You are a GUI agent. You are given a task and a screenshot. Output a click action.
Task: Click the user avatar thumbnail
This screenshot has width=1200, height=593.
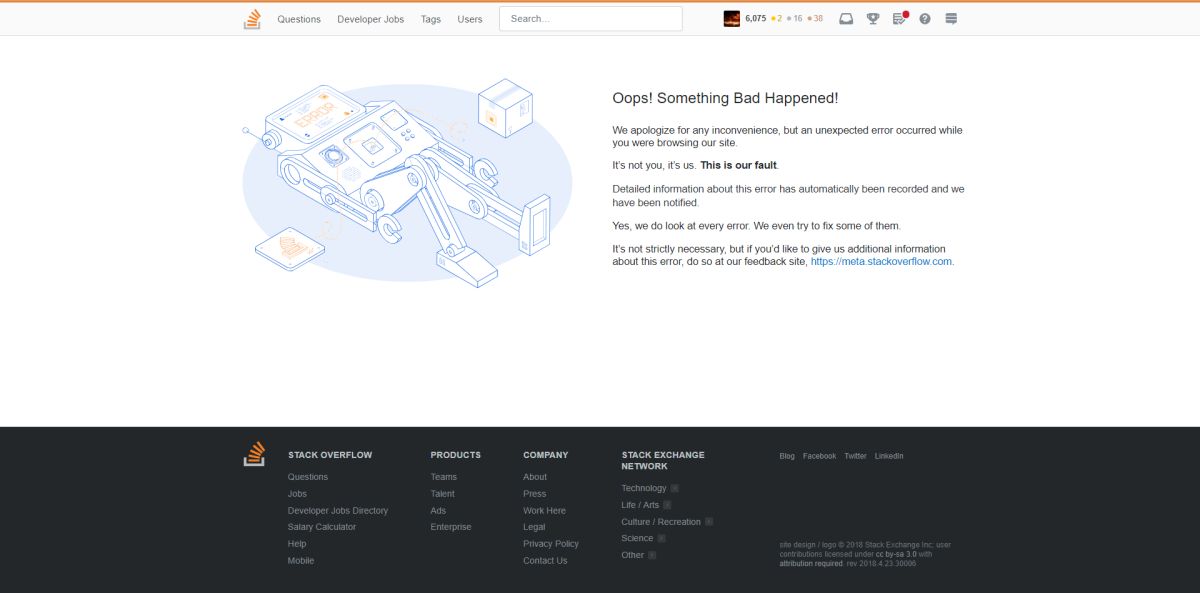(732, 19)
